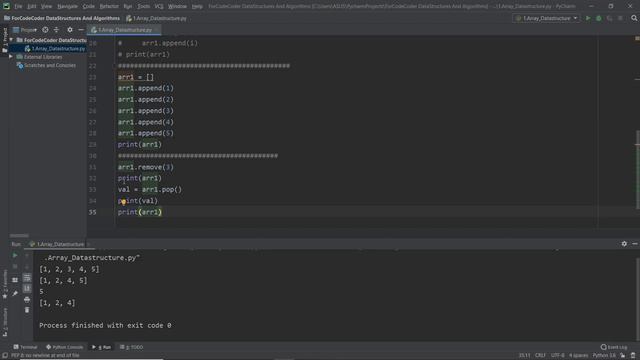Change CRLF line separator in status bar
The image size is (640, 360).
tap(540, 356)
